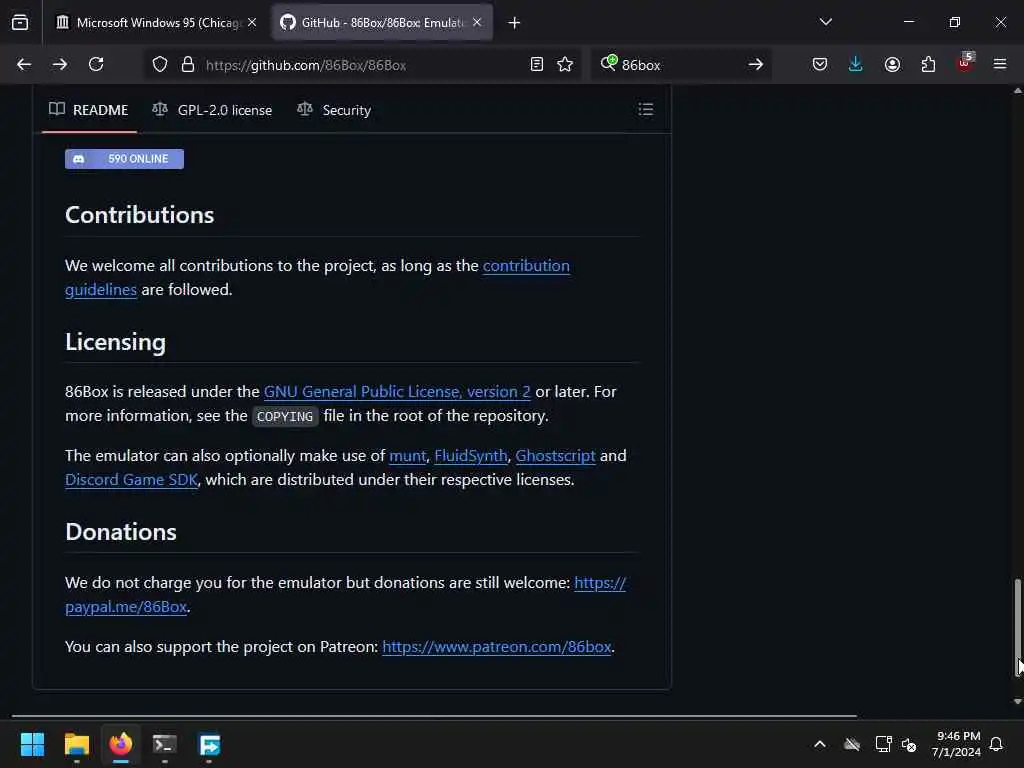Click the muted volume tray icon
1024x768 pixels.
click(909, 744)
